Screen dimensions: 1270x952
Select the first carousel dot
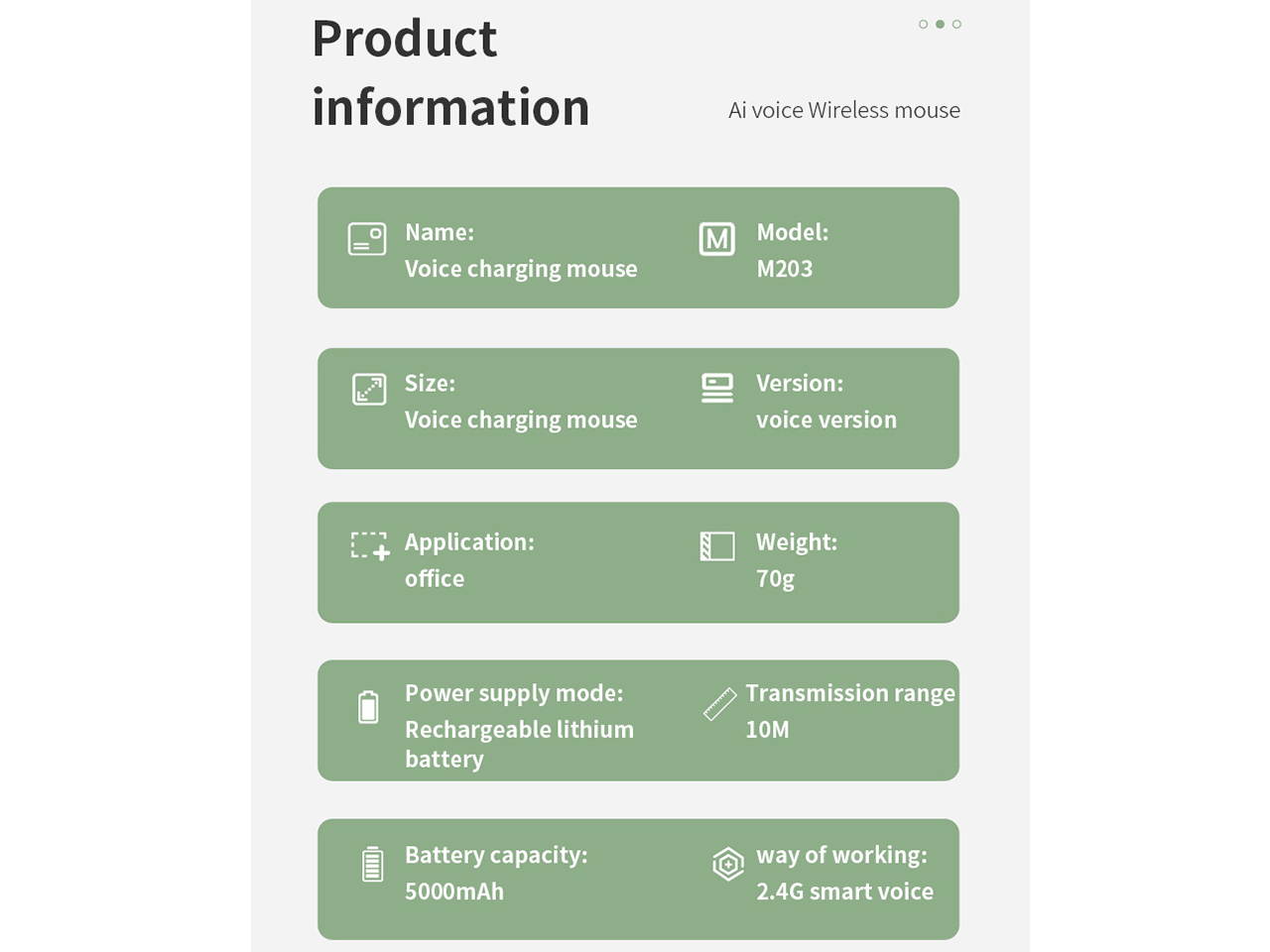[924, 24]
